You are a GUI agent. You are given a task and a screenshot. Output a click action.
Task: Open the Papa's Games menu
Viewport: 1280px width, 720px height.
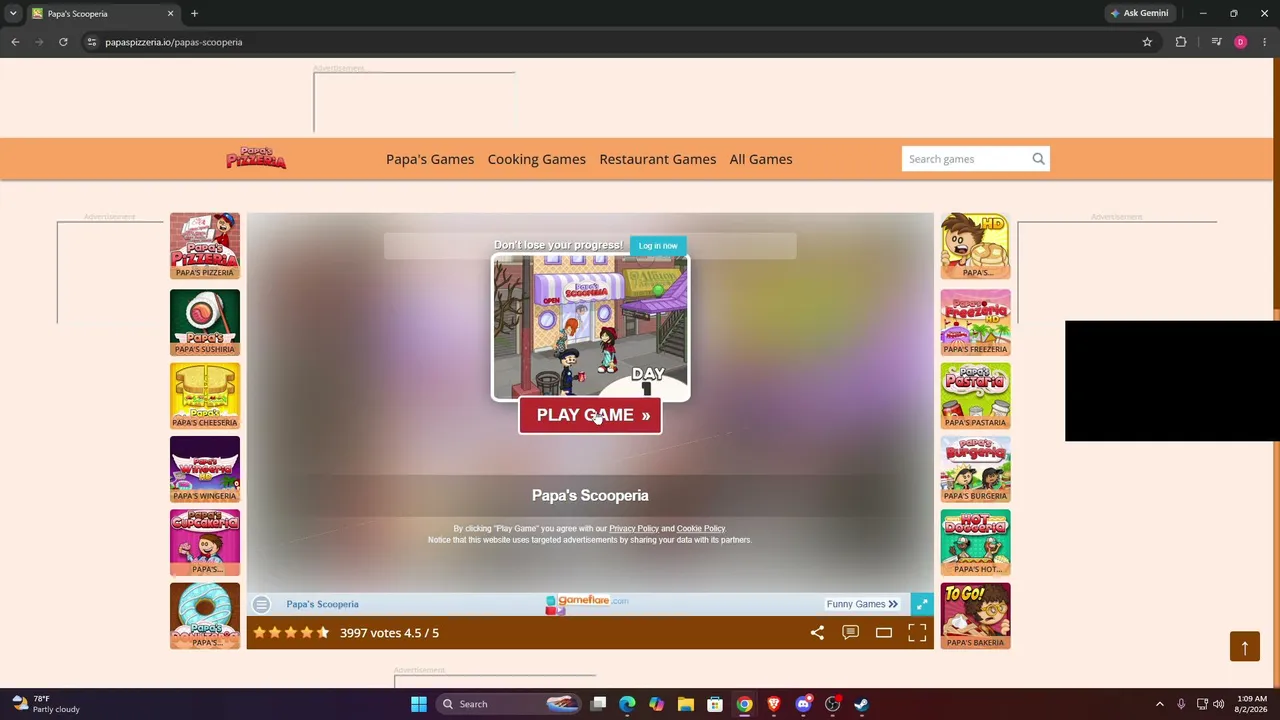click(x=430, y=159)
